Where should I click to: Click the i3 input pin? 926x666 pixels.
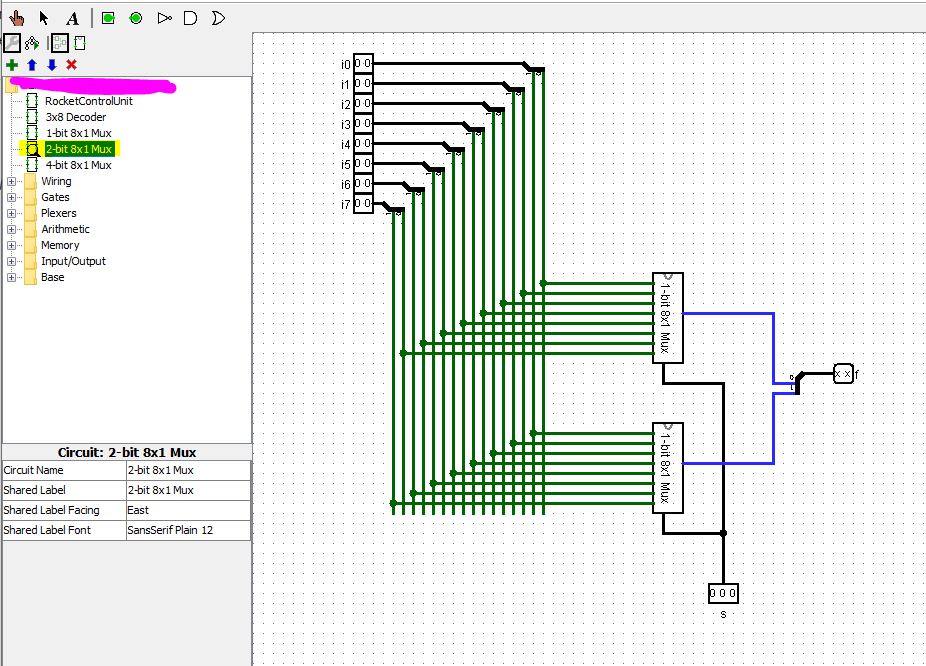pos(363,124)
